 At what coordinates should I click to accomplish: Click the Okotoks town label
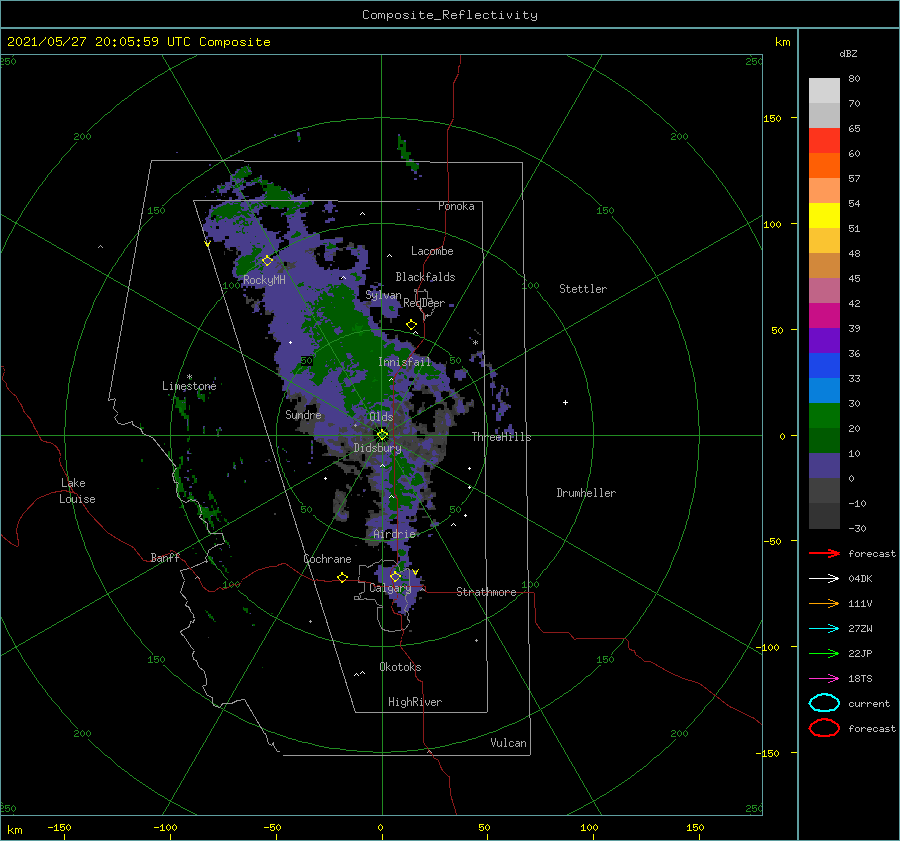pos(400,667)
